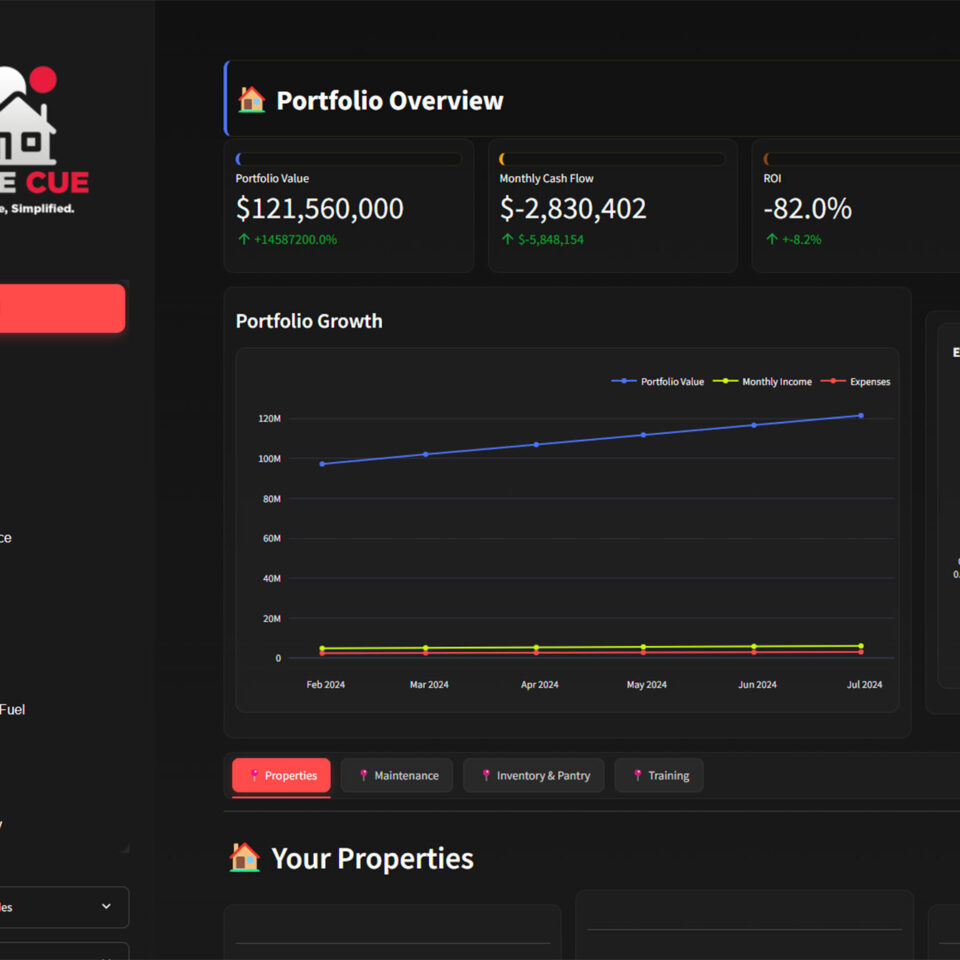Click the Portfolio Value progress bar
Image resolution: width=960 pixels, height=960 pixels.
348,159
